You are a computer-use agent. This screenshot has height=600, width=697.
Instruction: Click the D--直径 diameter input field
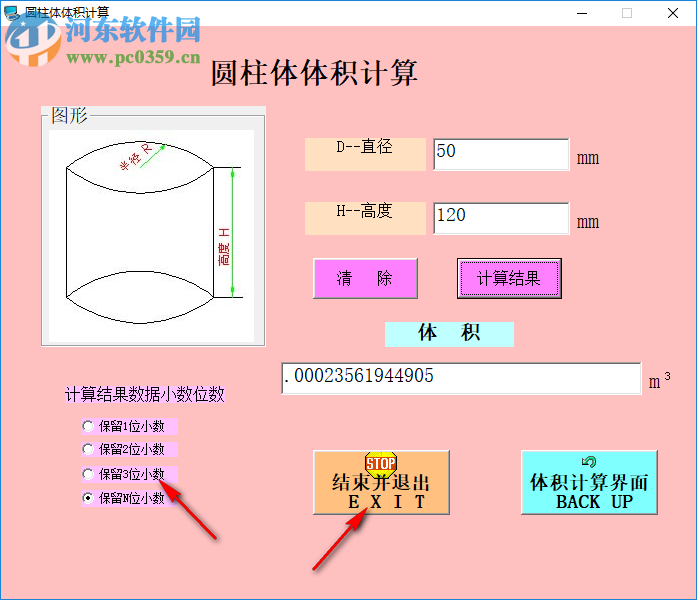[501, 154]
